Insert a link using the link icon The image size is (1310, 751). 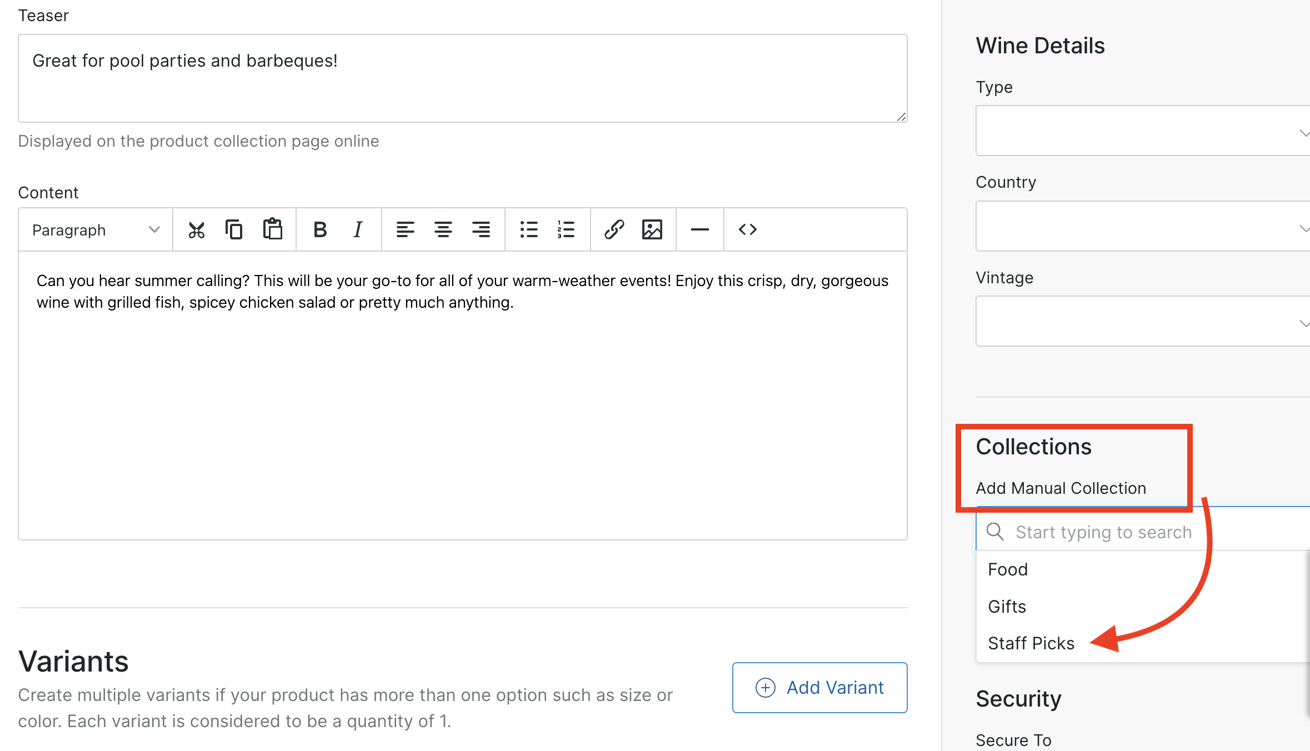[x=614, y=229]
